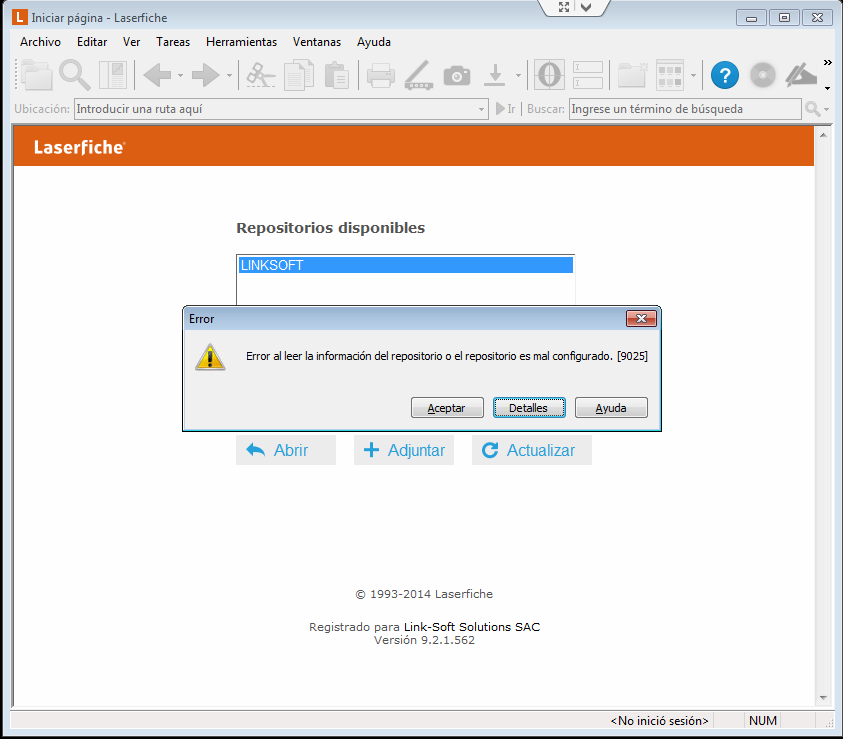The height and width of the screenshot is (739, 843).
Task: Click the page scrollbar down arrow
Action: click(823, 698)
